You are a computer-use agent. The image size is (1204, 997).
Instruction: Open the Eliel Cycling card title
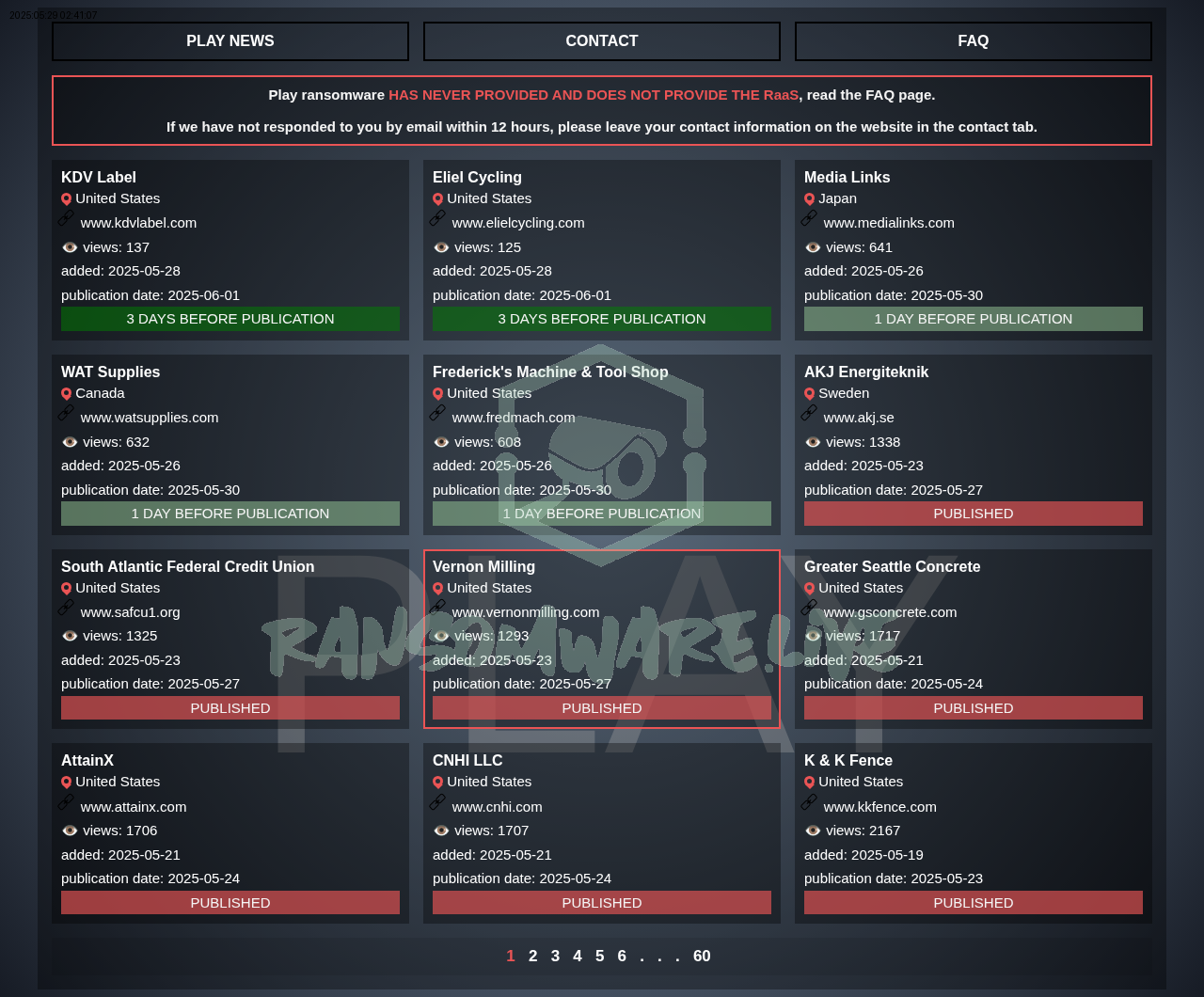(x=477, y=178)
